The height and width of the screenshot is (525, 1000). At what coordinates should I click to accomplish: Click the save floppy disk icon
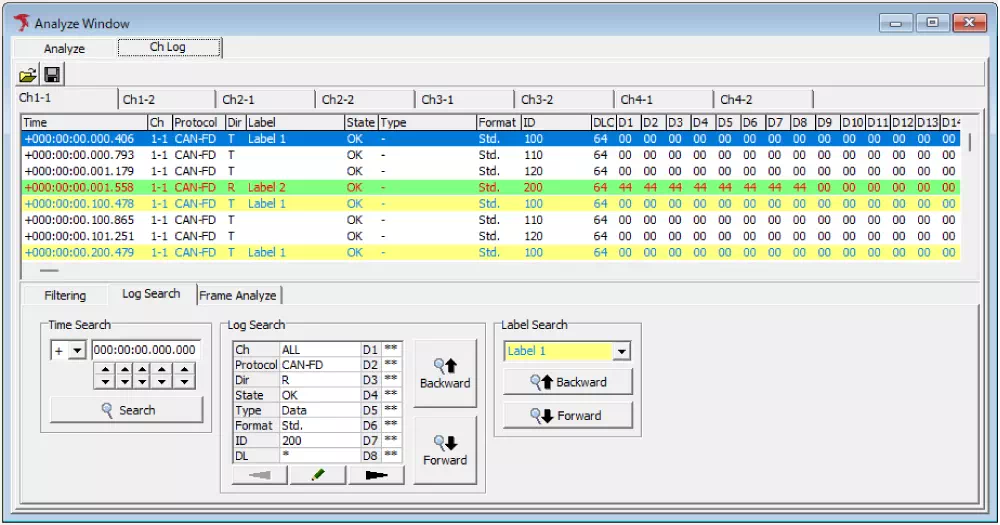[52, 75]
